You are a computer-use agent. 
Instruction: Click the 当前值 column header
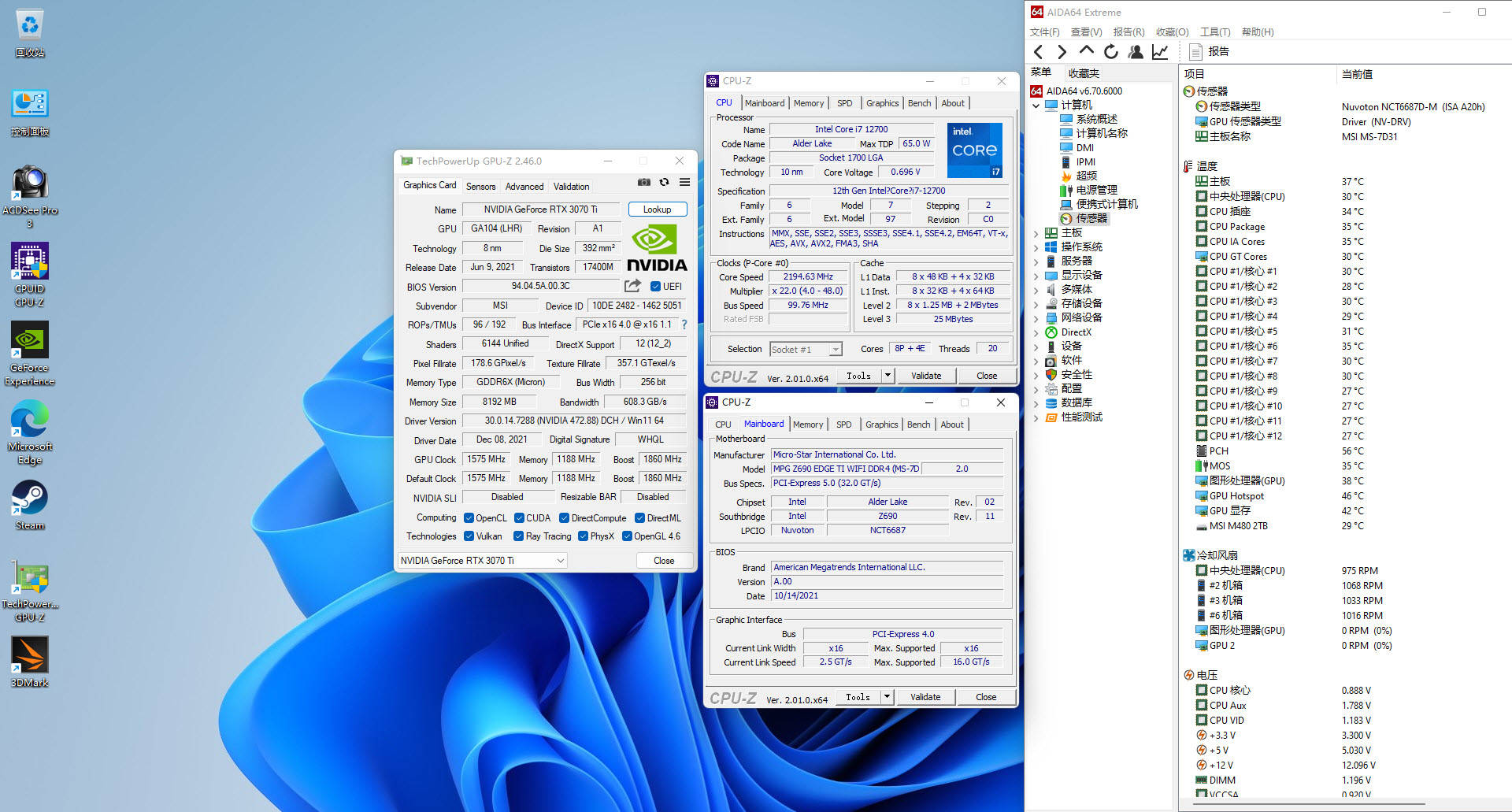(x=1357, y=74)
